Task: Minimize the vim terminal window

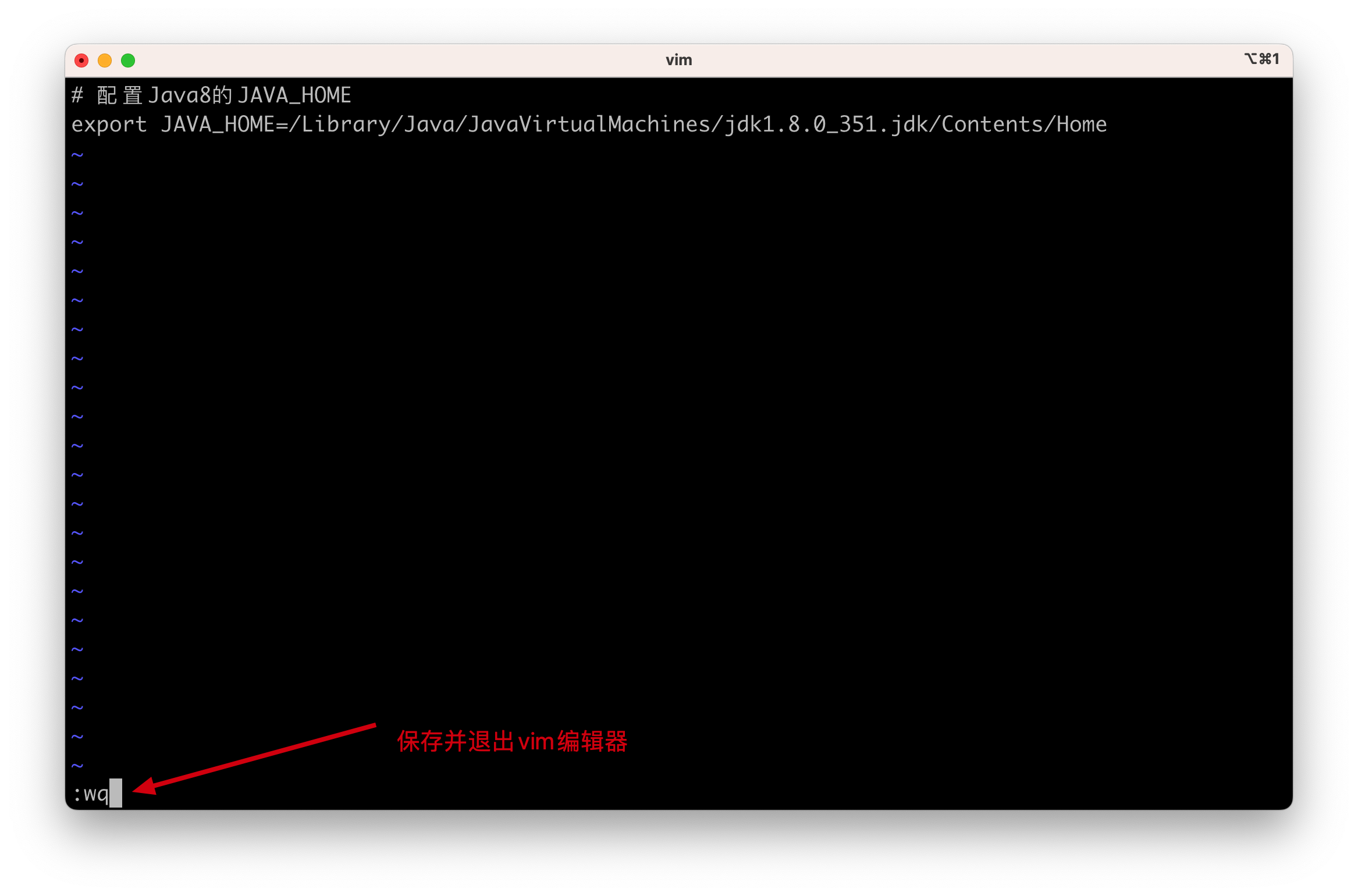Action: point(105,61)
